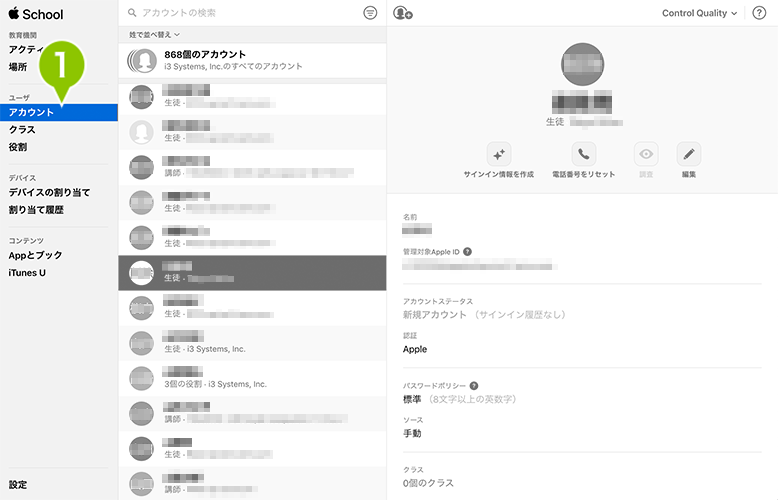
Task: Open the Control Quality dropdown
Action: (699, 13)
